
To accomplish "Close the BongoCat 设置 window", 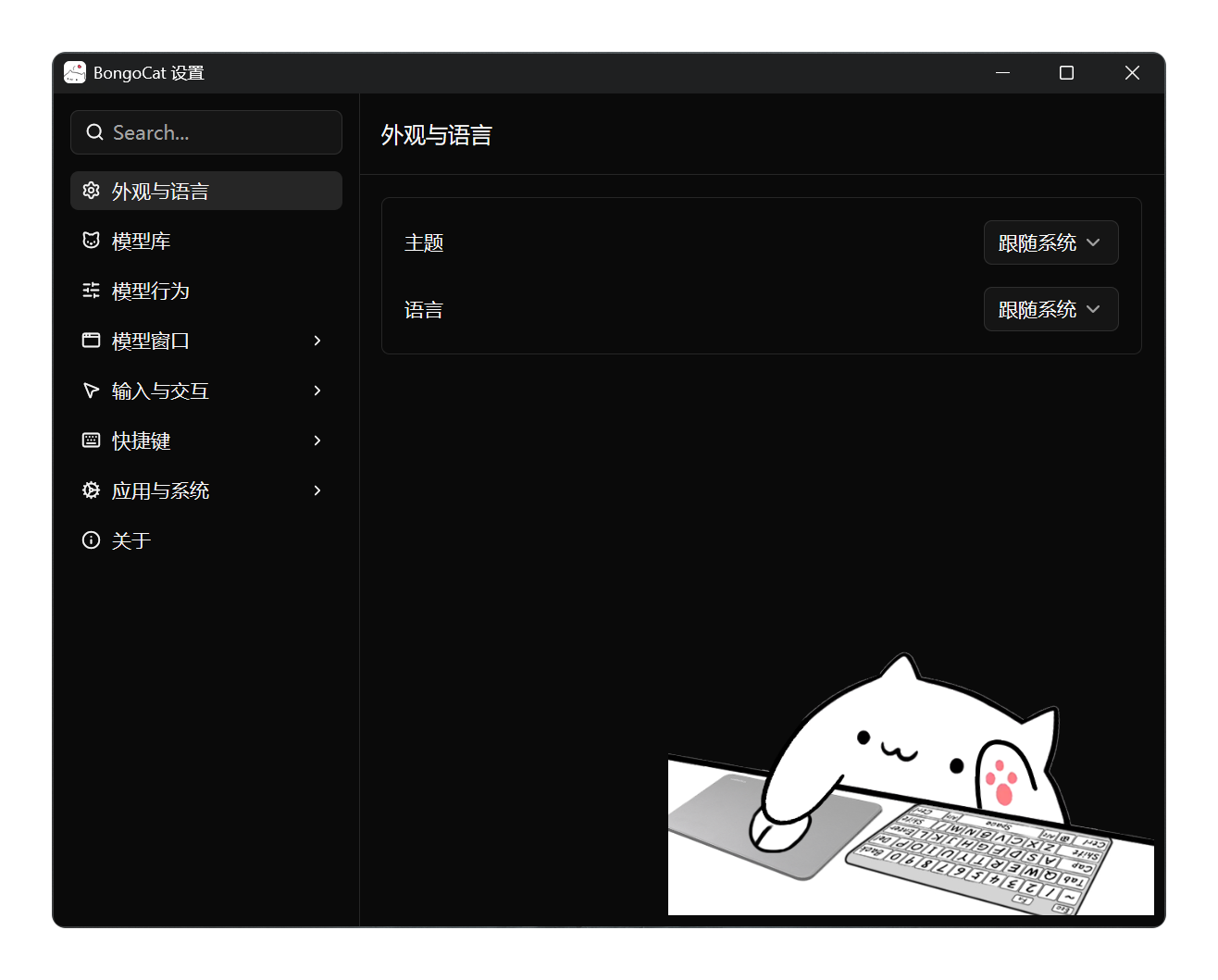I will coord(1132,72).
